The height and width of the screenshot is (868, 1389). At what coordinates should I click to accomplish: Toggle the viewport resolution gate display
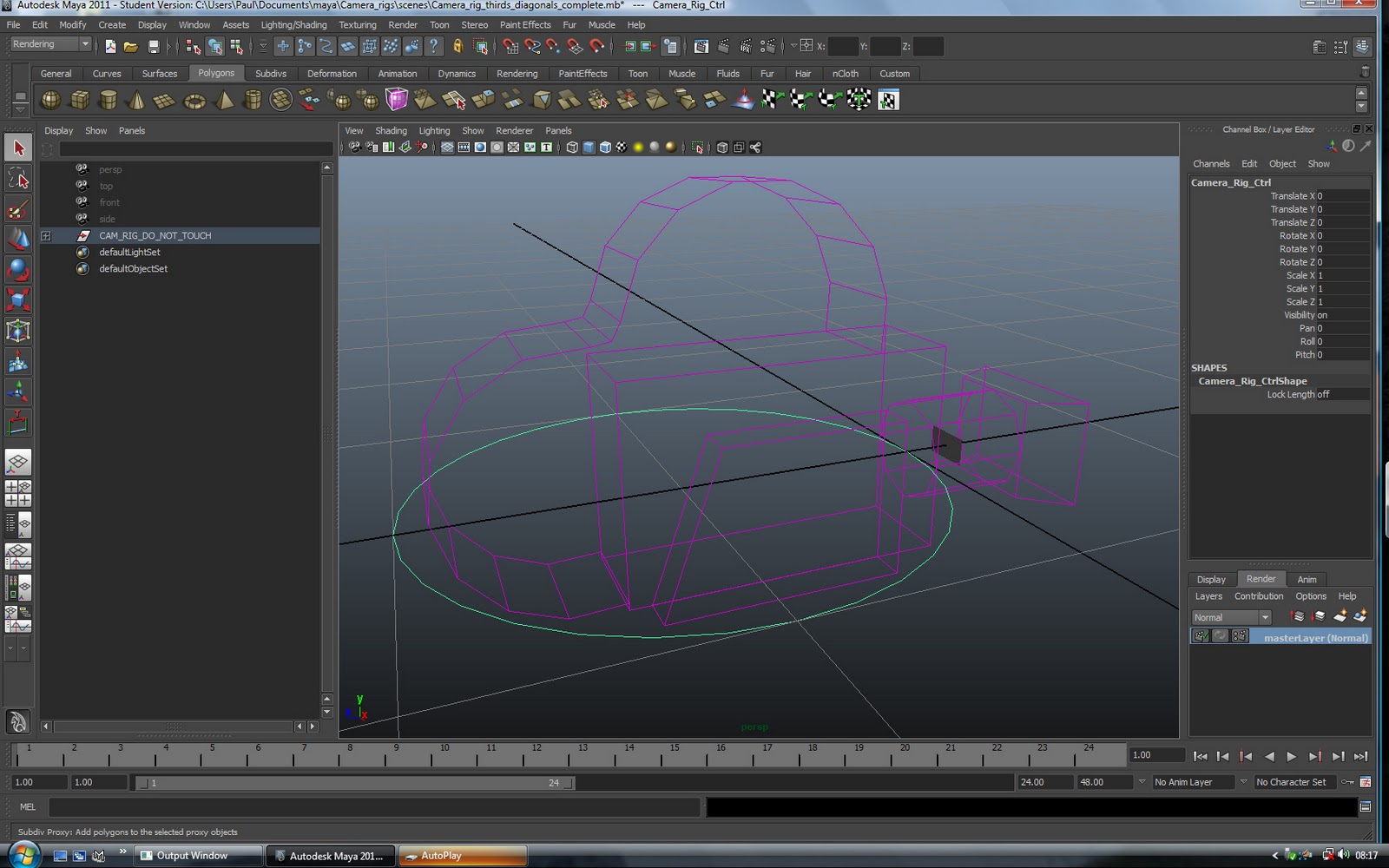pyautogui.click(x=479, y=148)
